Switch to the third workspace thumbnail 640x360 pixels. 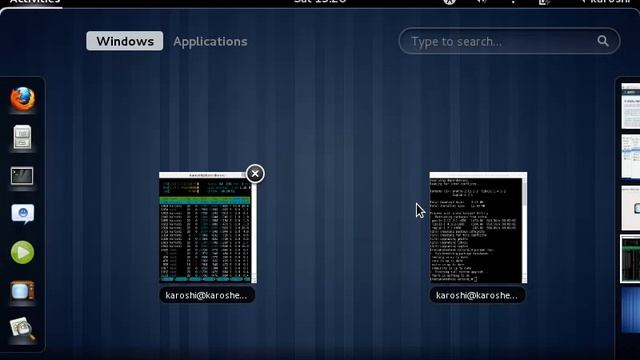(631, 208)
